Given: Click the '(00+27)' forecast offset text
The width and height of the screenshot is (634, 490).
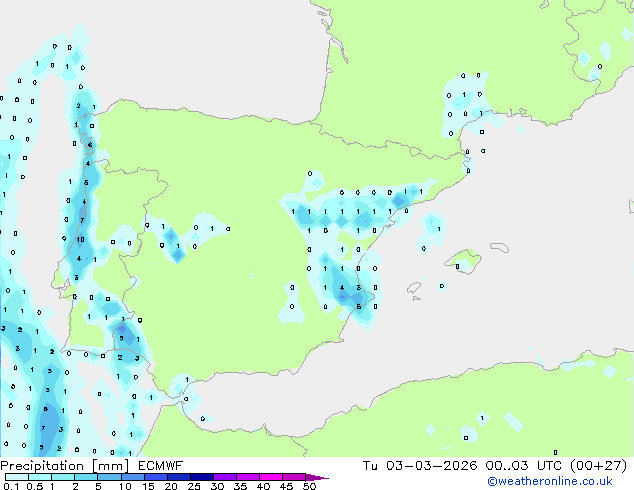Looking at the screenshot, I should click(x=598, y=466).
